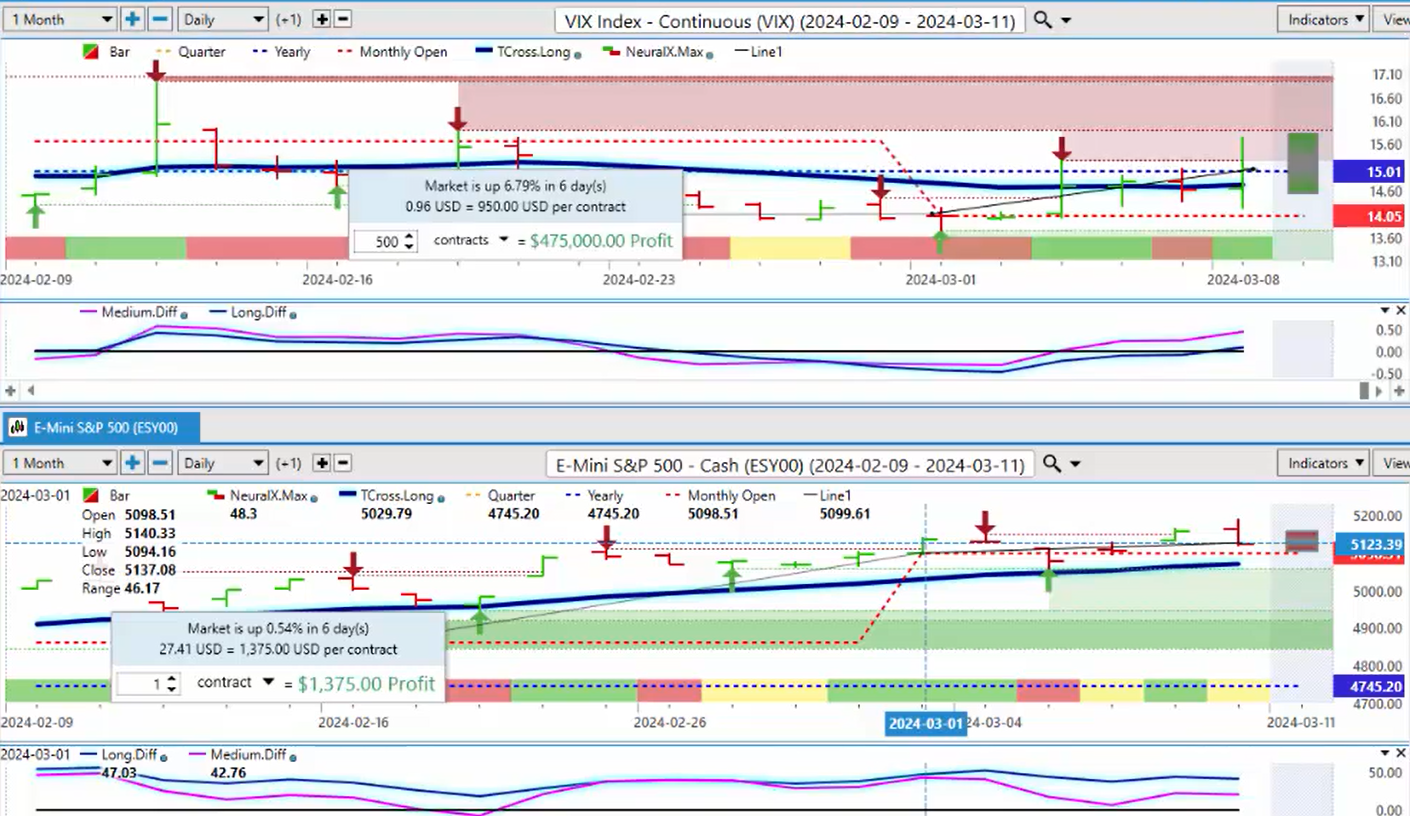Click the horizontal scrollbar thumb under VIX pane
1410x816 pixels.
pyautogui.click(x=1363, y=390)
